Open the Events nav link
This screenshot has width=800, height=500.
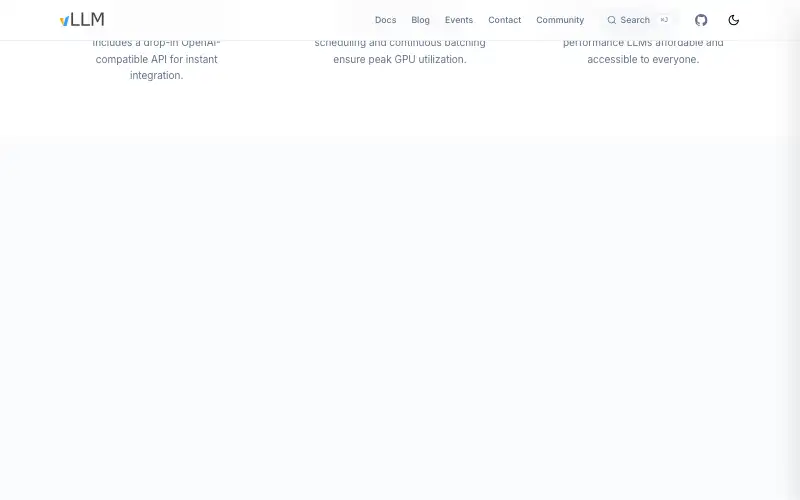click(459, 20)
